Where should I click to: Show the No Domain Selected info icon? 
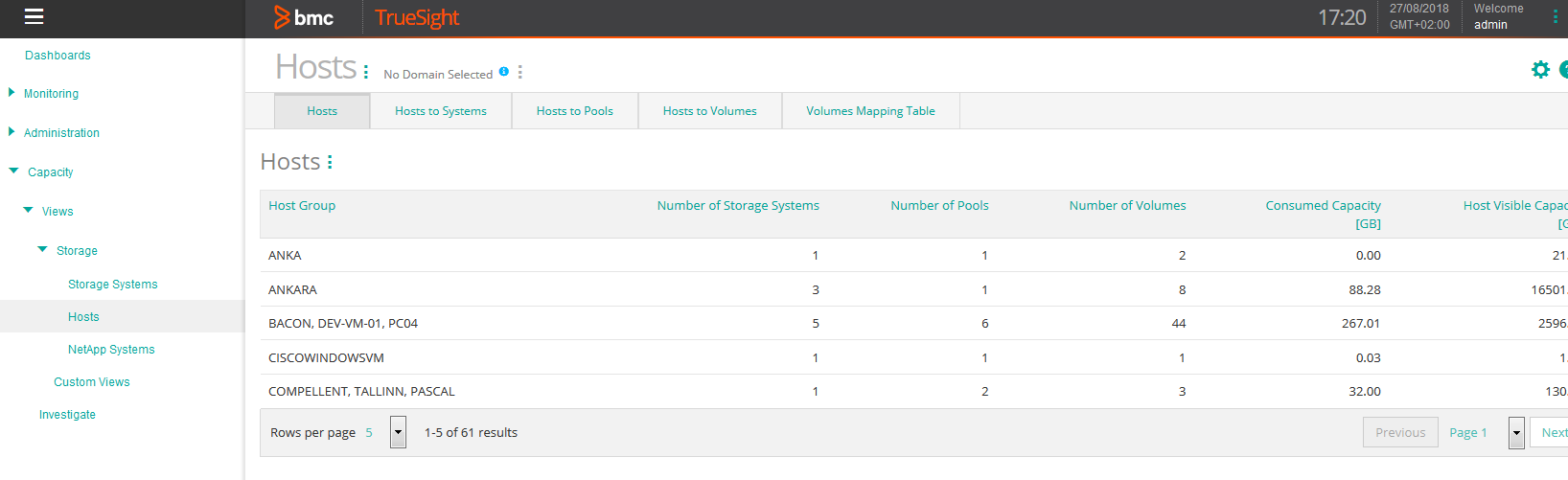504,71
